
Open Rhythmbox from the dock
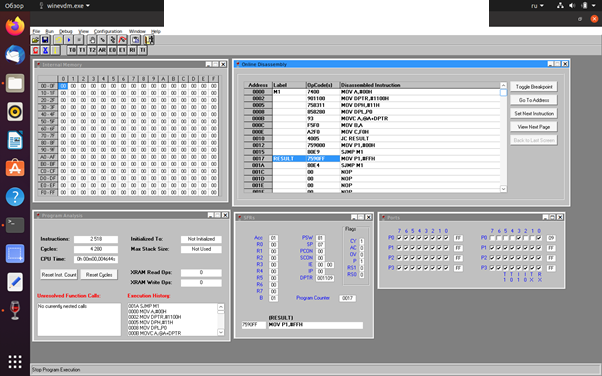[x=15, y=111]
